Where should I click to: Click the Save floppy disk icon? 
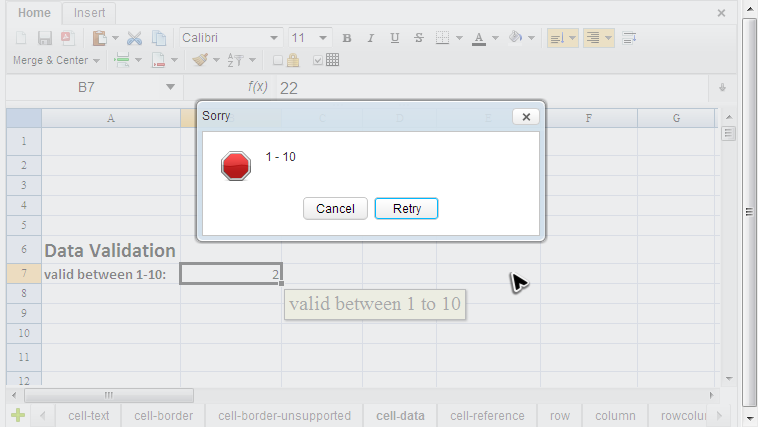(44, 38)
